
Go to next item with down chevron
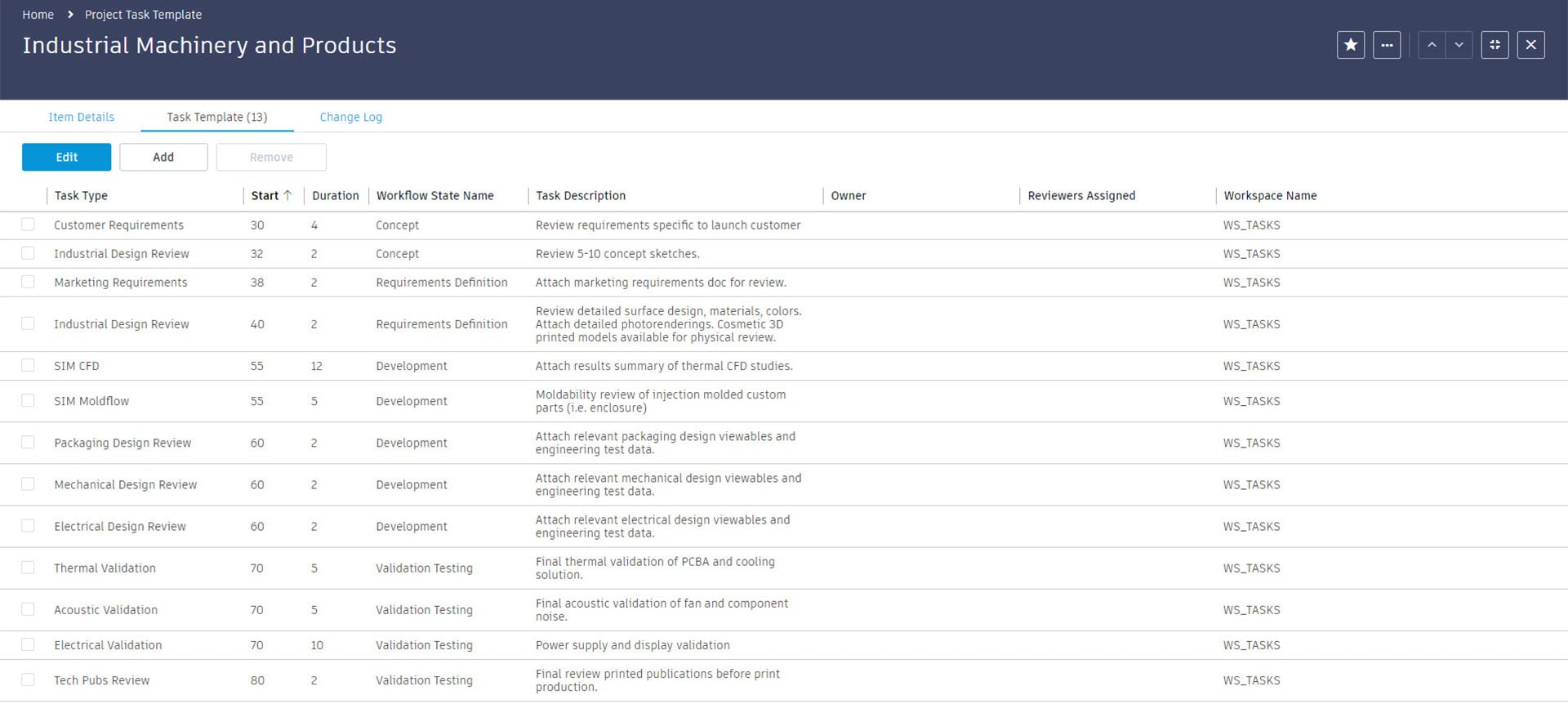(x=1459, y=45)
